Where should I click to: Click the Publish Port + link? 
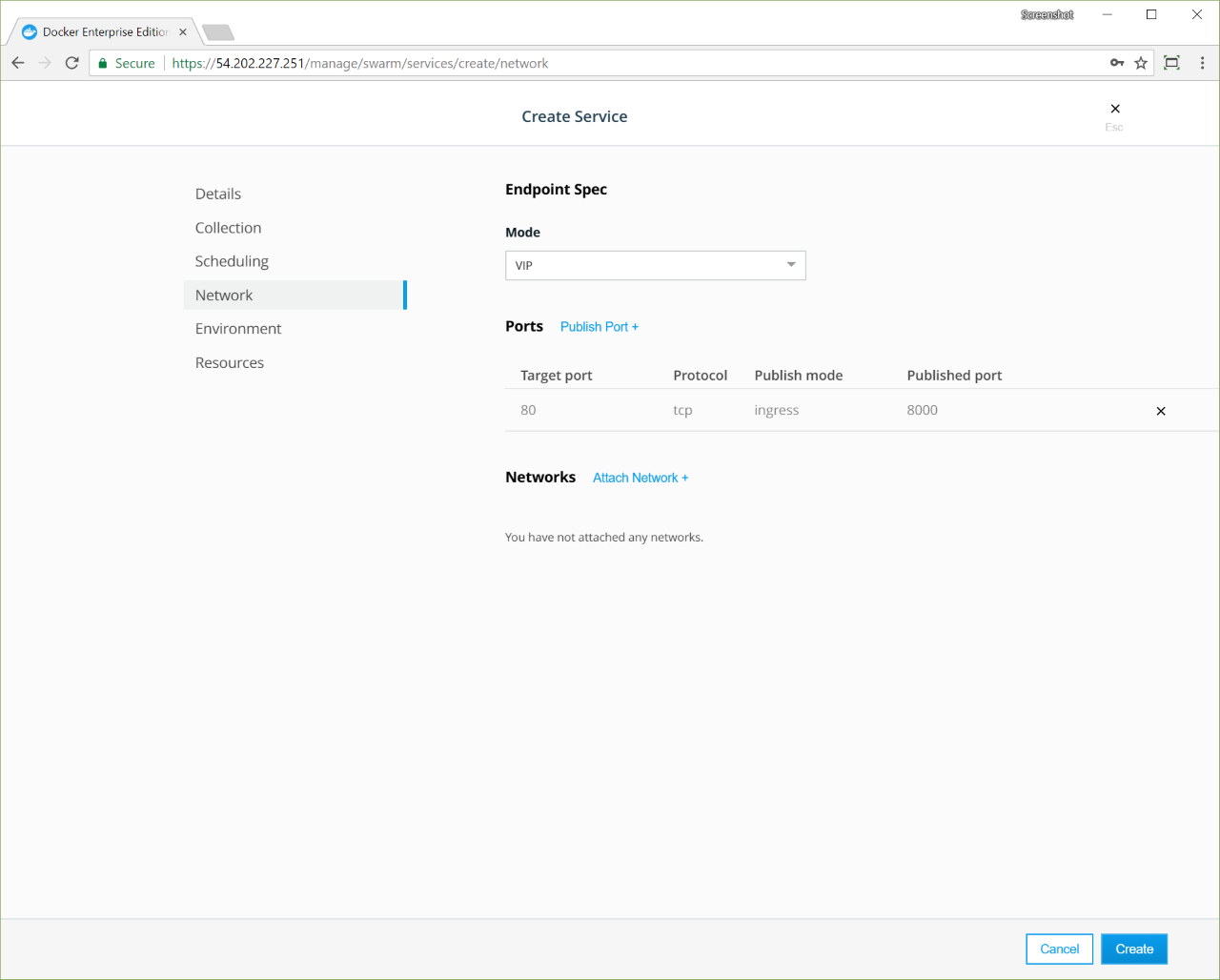[599, 327]
